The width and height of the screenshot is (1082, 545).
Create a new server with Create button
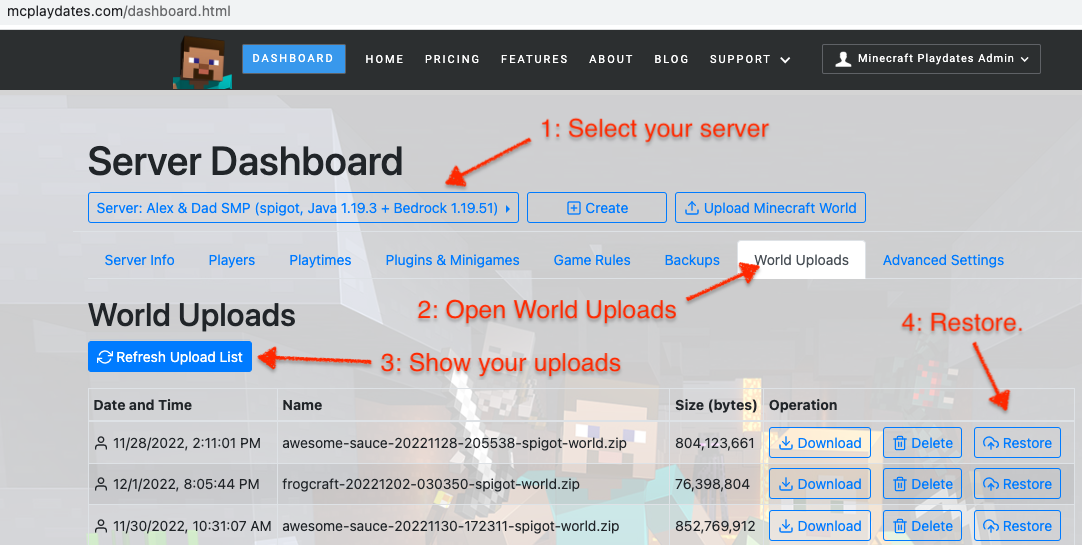(596, 208)
